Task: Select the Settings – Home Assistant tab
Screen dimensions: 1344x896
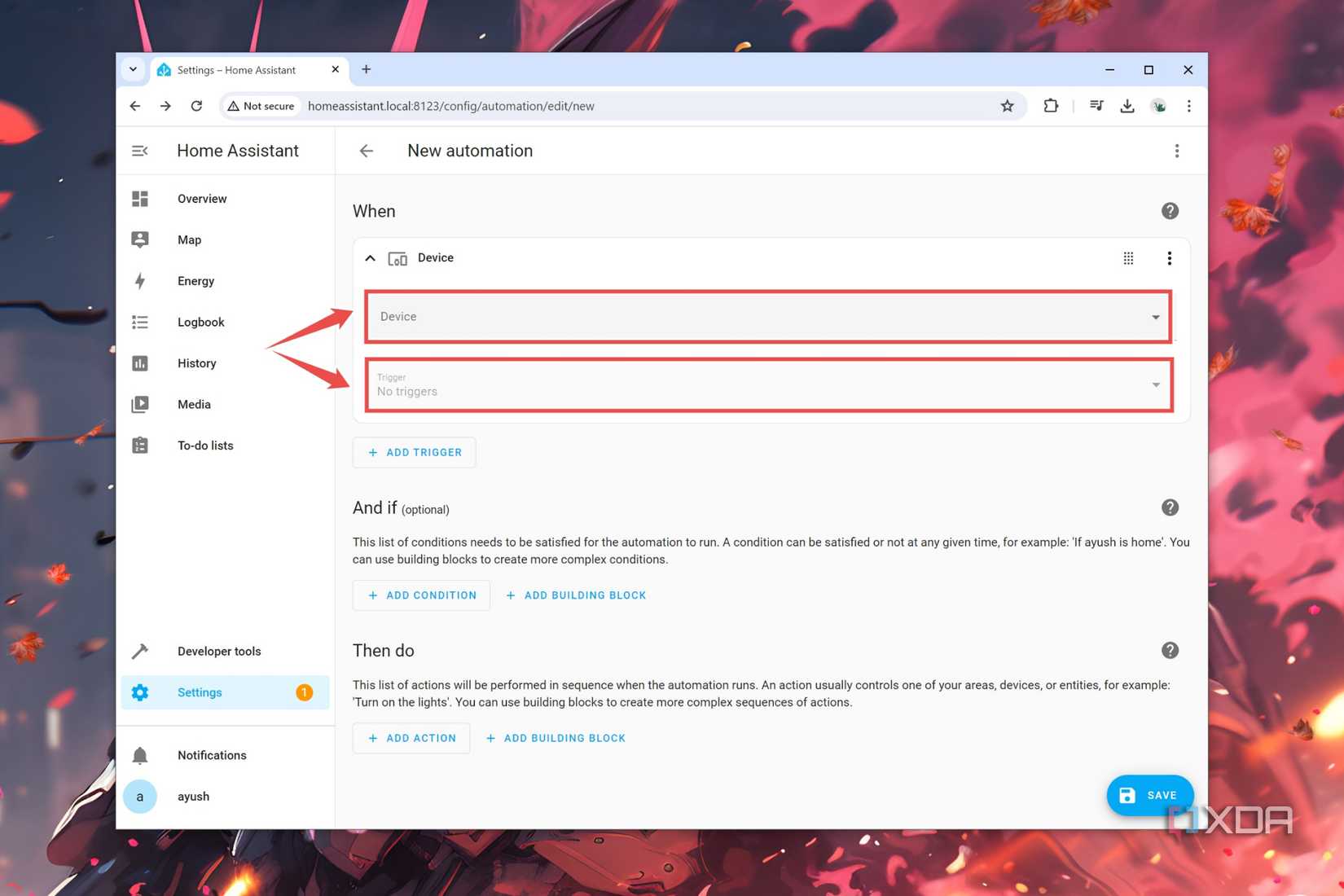Action: click(x=248, y=70)
